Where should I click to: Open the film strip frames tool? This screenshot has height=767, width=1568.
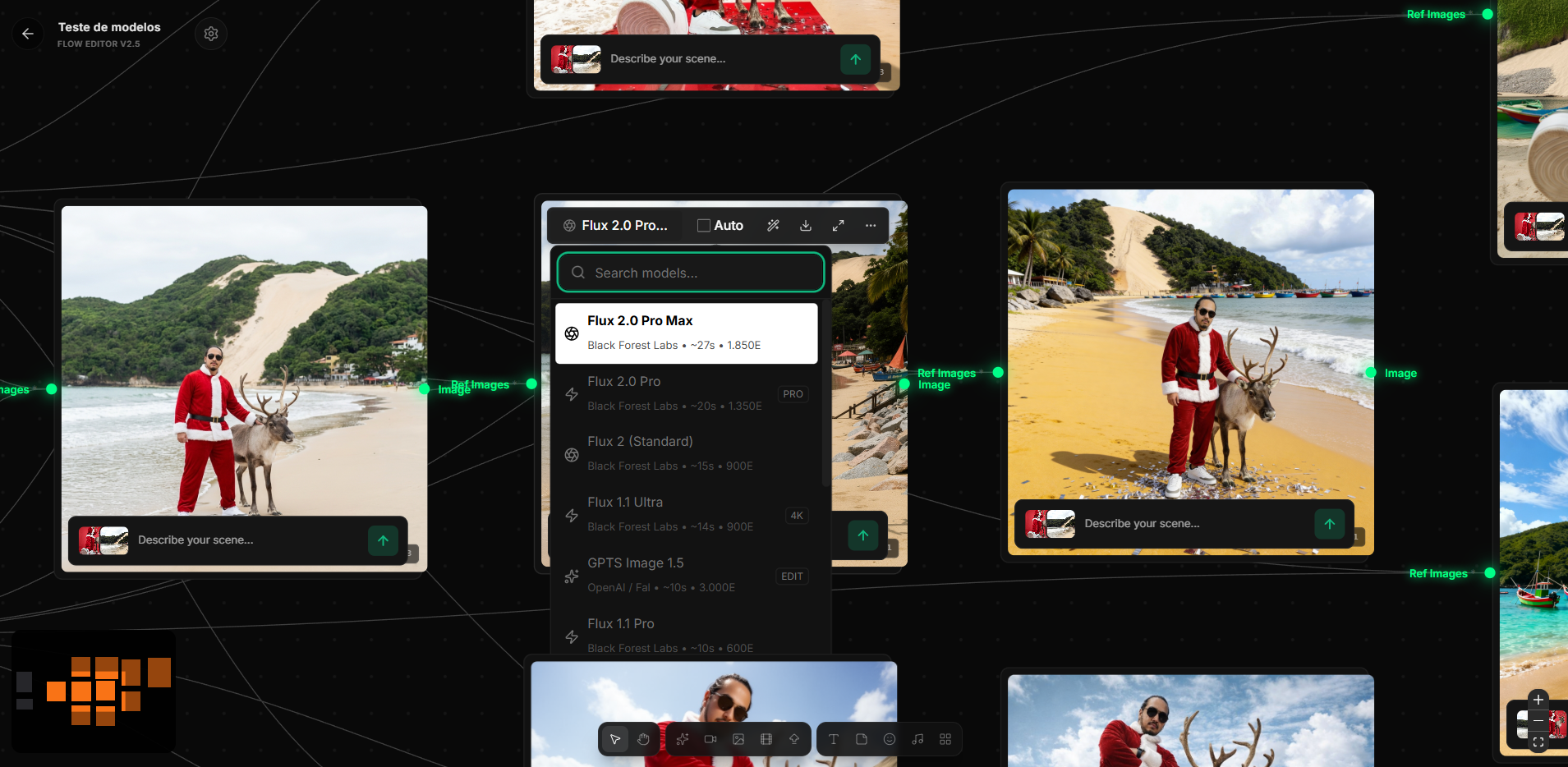(x=766, y=738)
